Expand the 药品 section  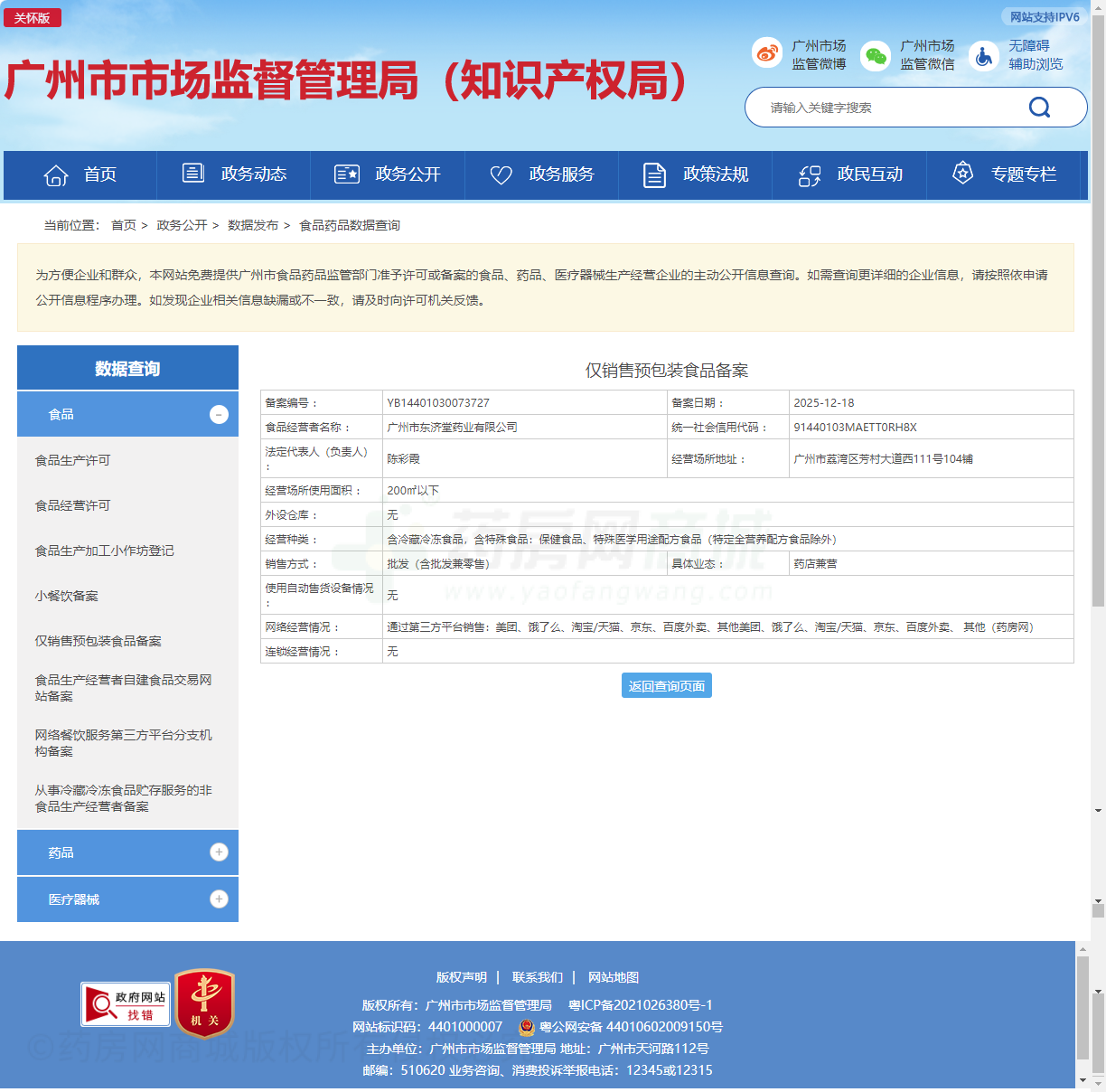pyautogui.click(x=218, y=851)
